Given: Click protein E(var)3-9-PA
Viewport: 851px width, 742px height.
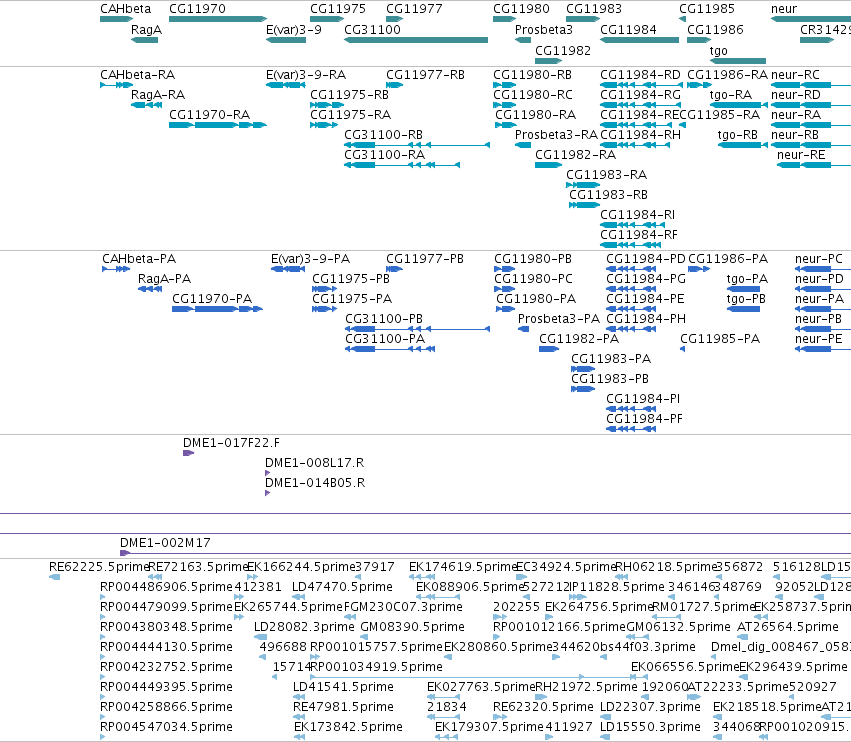Looking at the screenshot, I should 288,269.
